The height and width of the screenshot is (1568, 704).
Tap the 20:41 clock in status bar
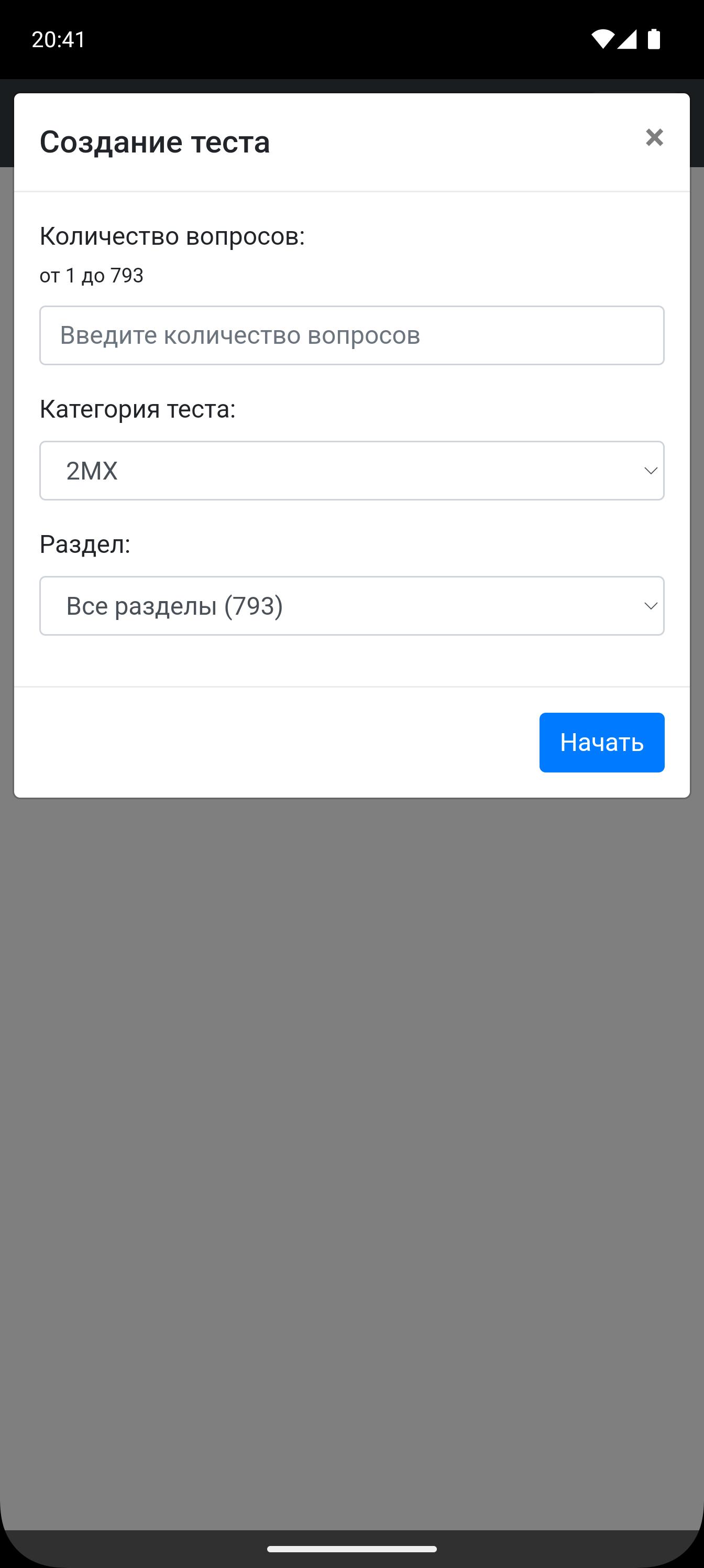[x=59, y=39]
